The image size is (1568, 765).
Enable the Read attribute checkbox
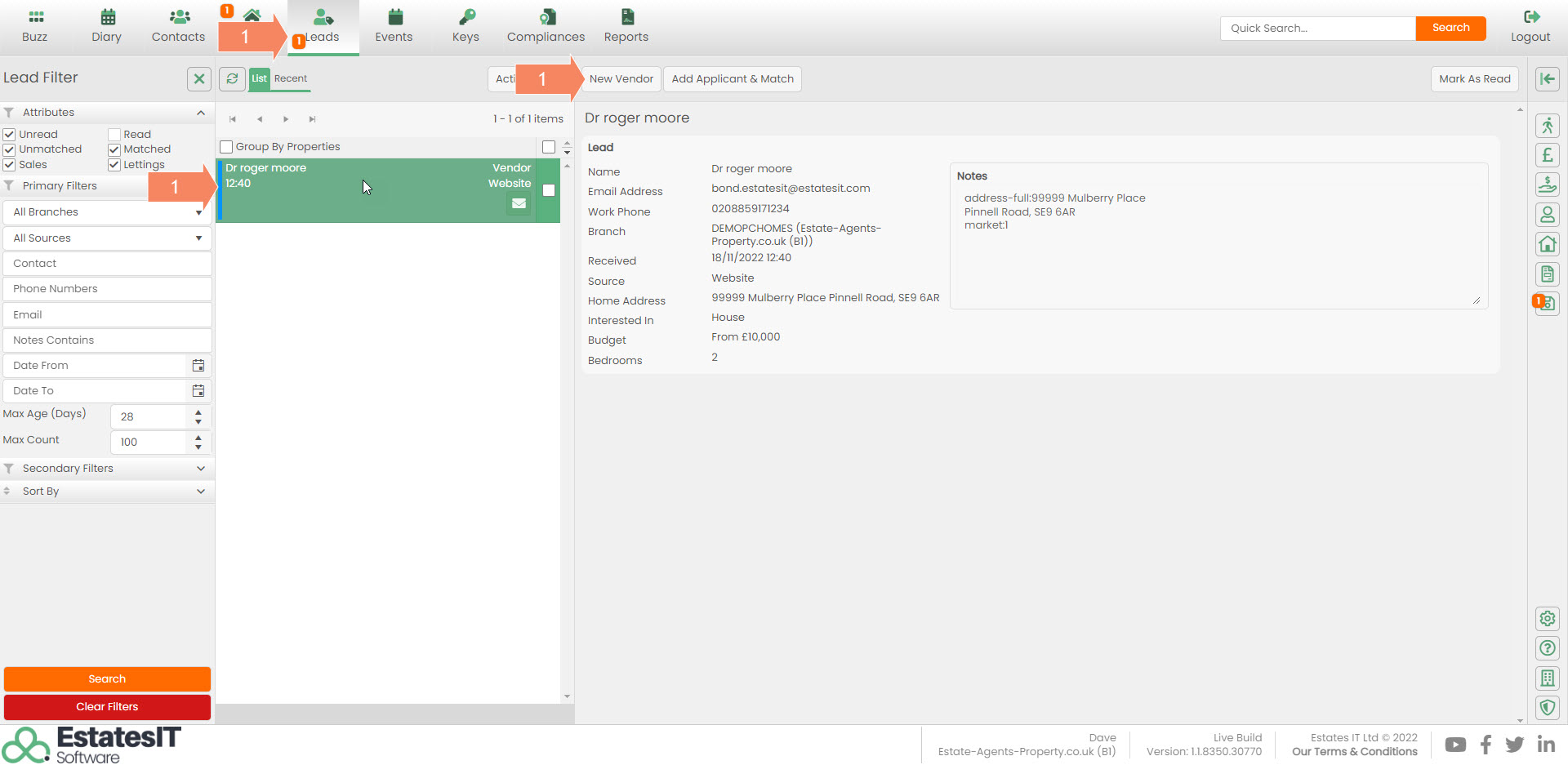click(114, 135)
